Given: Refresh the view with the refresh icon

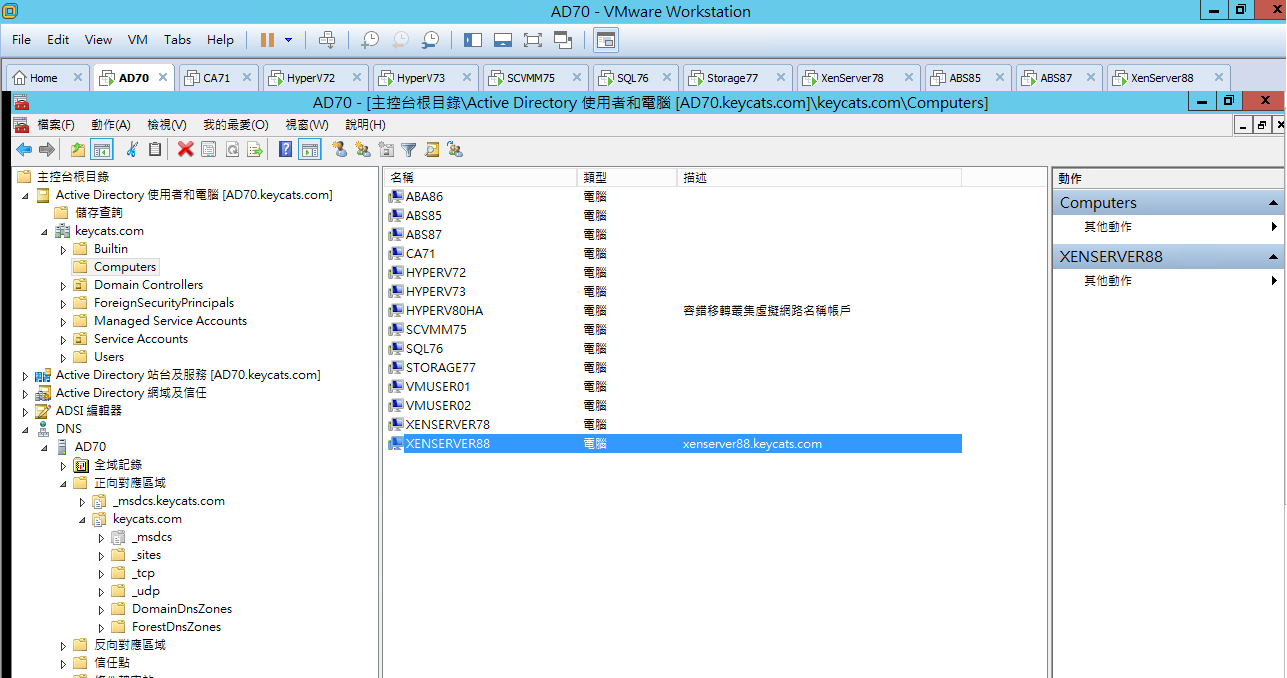Looking at the screenshot, I should [232, 150].
